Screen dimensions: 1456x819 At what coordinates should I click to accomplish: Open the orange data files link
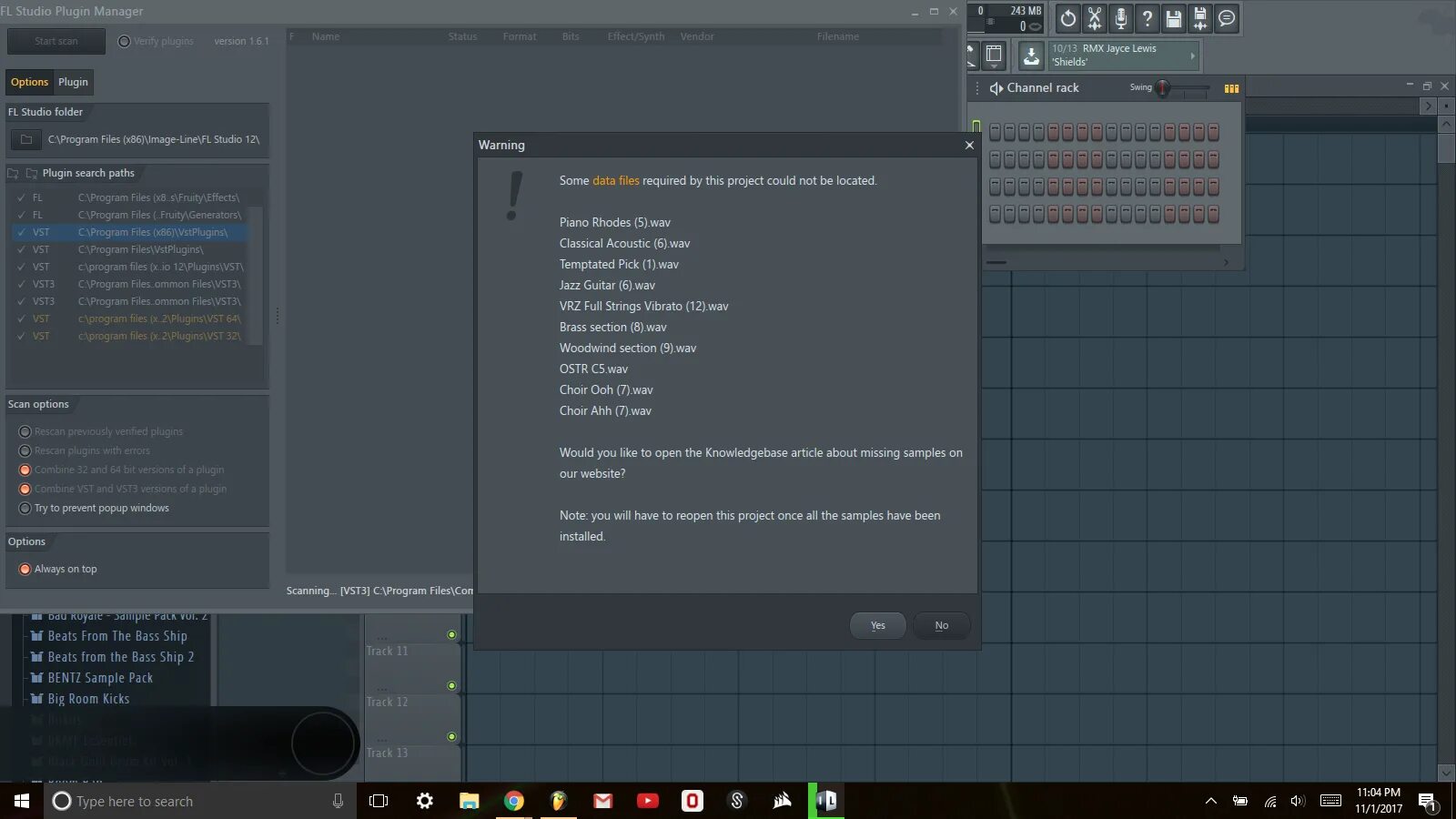point(616,180)
